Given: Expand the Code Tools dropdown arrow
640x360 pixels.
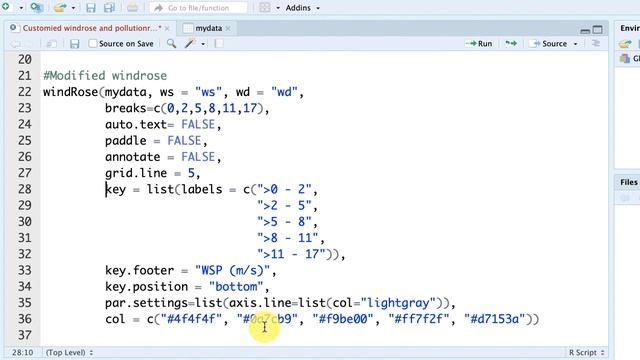Looking at the screenshot, I should pyautogui.click(x=203, y=44).
